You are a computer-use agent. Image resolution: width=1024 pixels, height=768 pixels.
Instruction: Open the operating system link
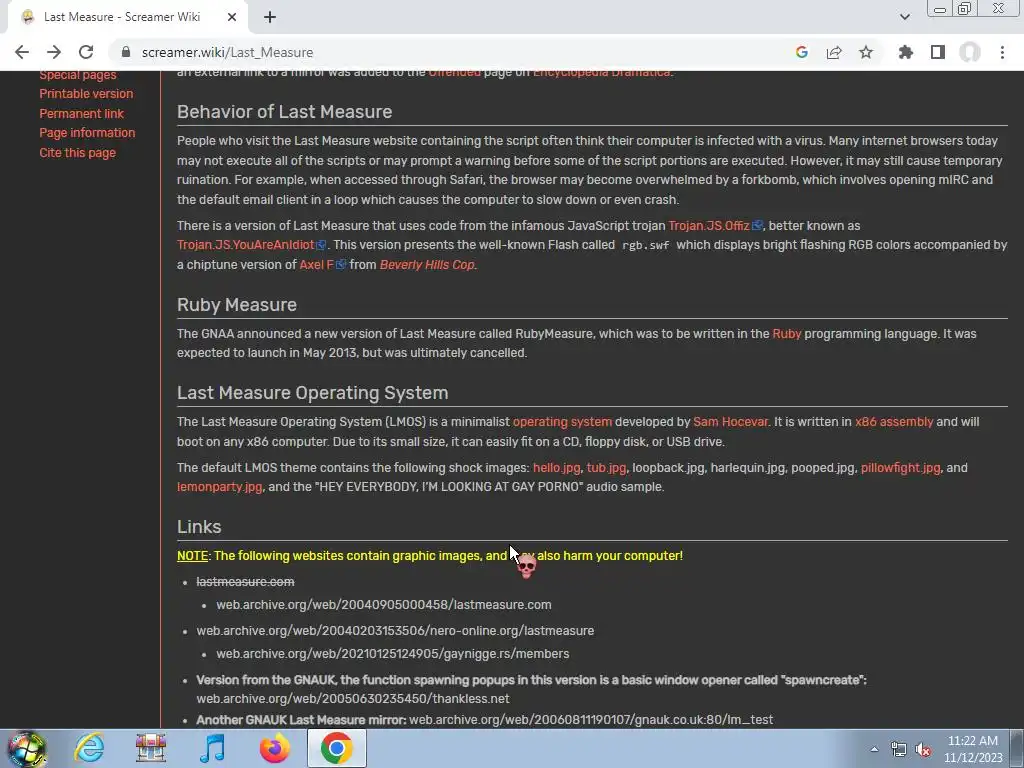(x=562, y=422)
